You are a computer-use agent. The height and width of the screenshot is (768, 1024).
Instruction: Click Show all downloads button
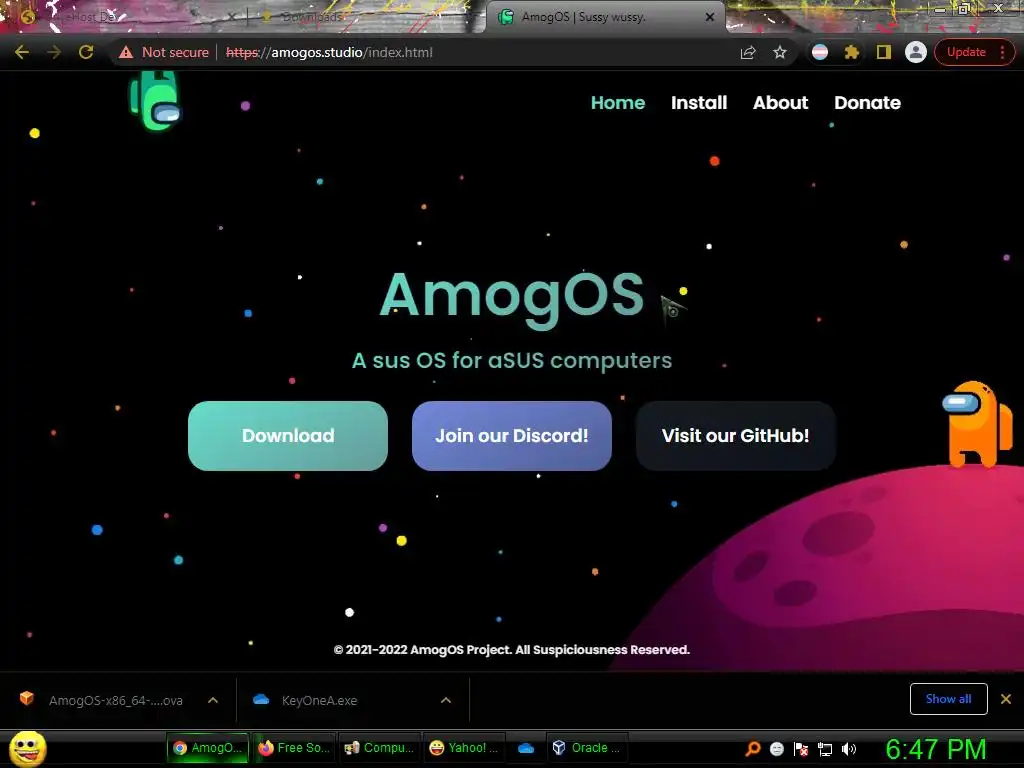coord(948,699)
